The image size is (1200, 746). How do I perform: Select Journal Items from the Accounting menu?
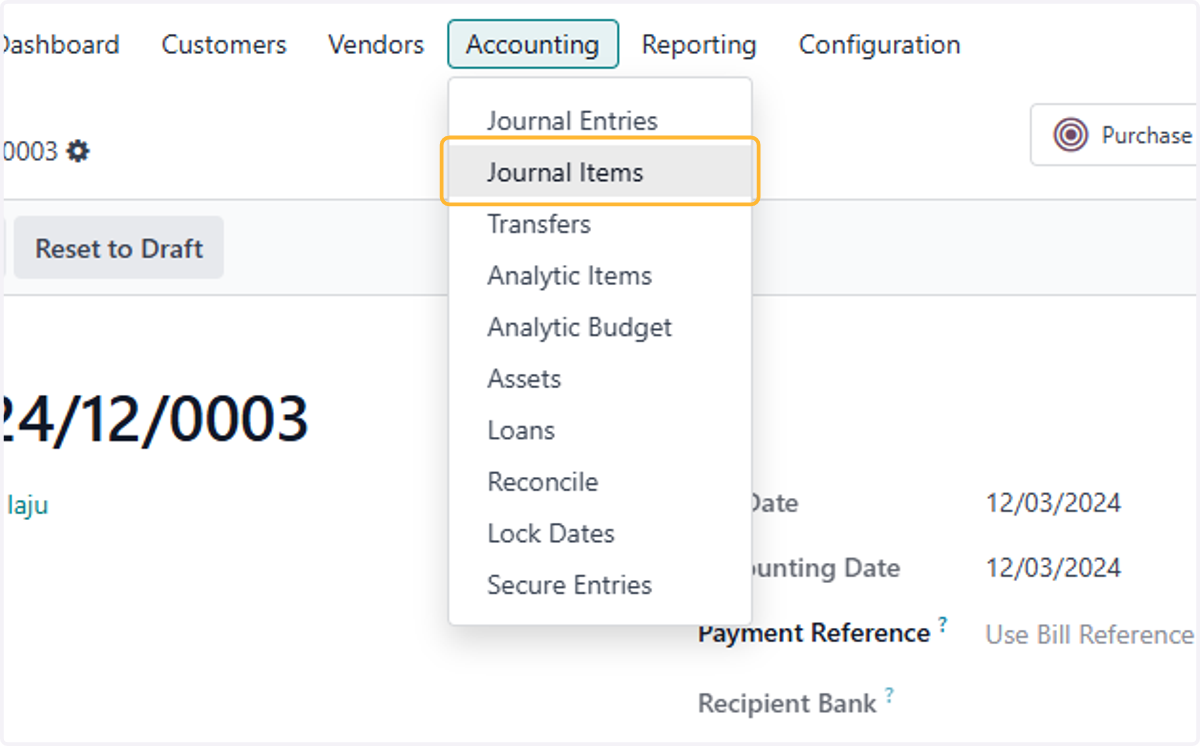click(x=600, y=172)
